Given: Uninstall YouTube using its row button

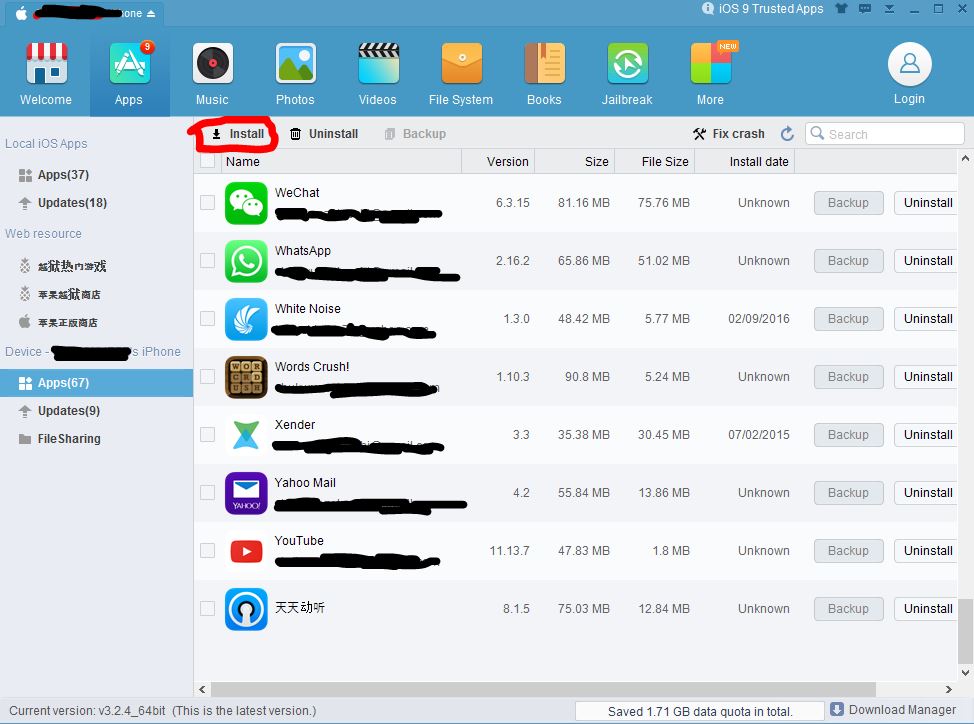Looking at the screenshot, I should point(927,551).
